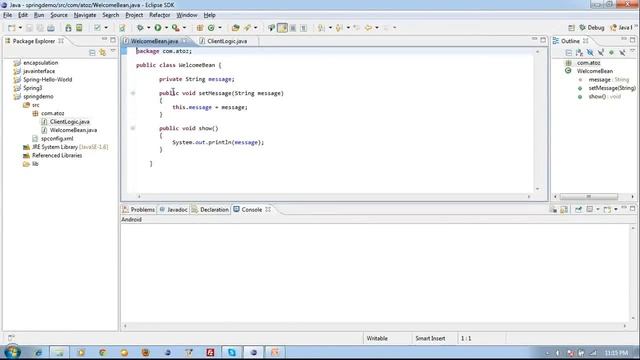Open the Source menu

pos(59,15)
